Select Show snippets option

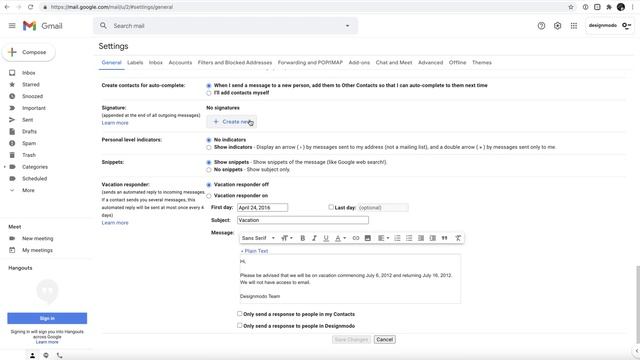click(x=209, y=162)
